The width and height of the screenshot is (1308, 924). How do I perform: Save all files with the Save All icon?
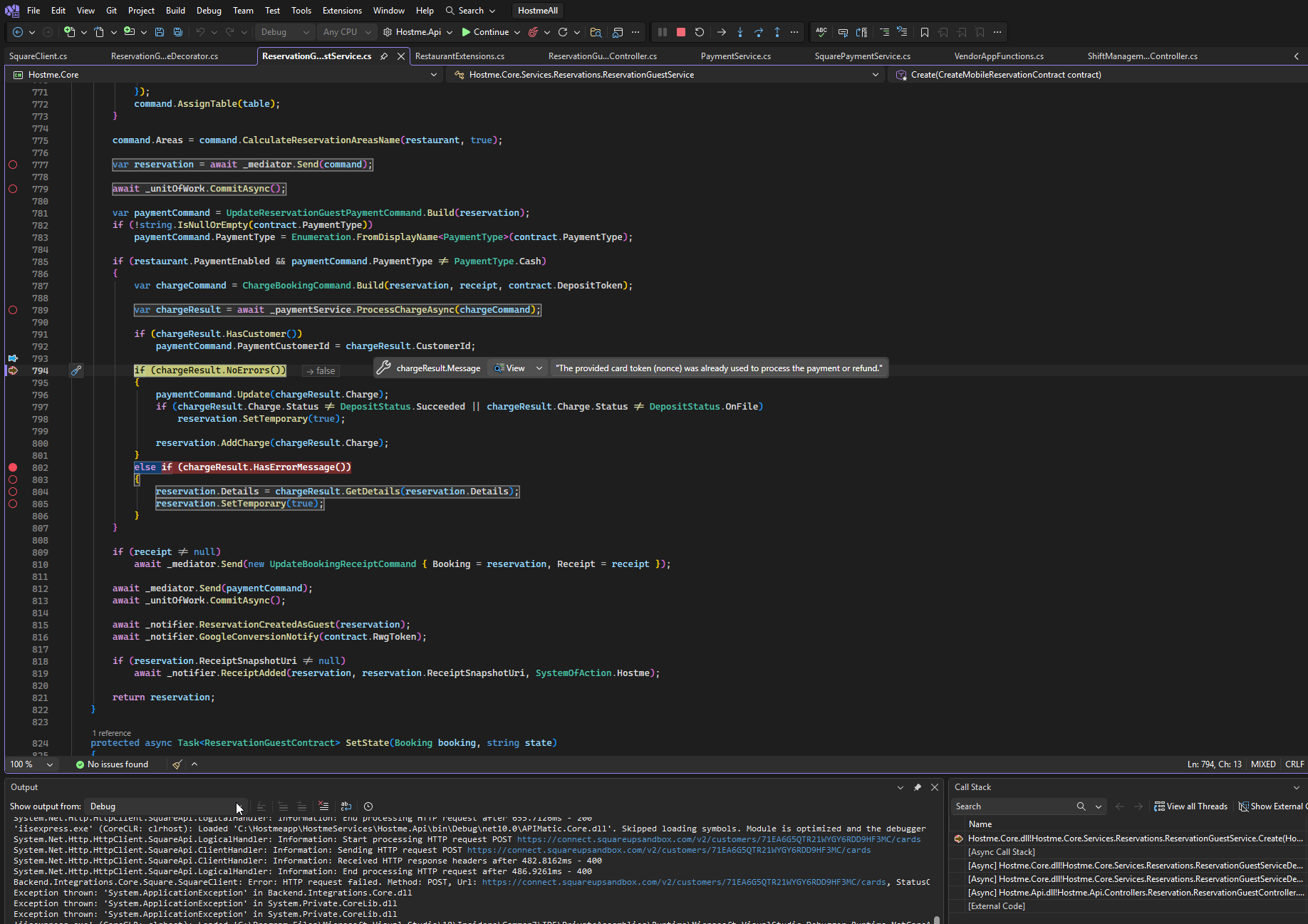point(178,32)
